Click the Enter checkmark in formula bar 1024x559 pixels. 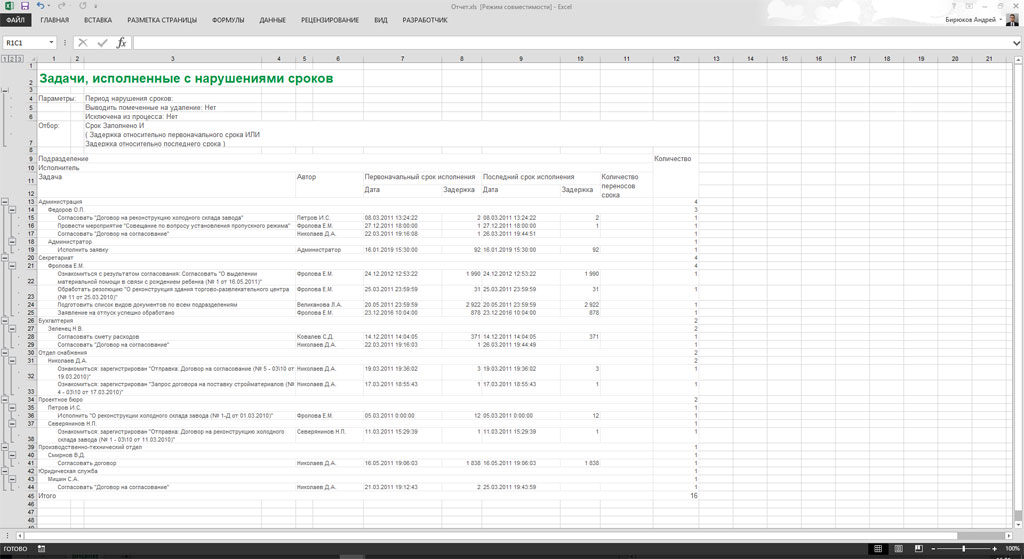pyautogui.click(x=102, y=43)
